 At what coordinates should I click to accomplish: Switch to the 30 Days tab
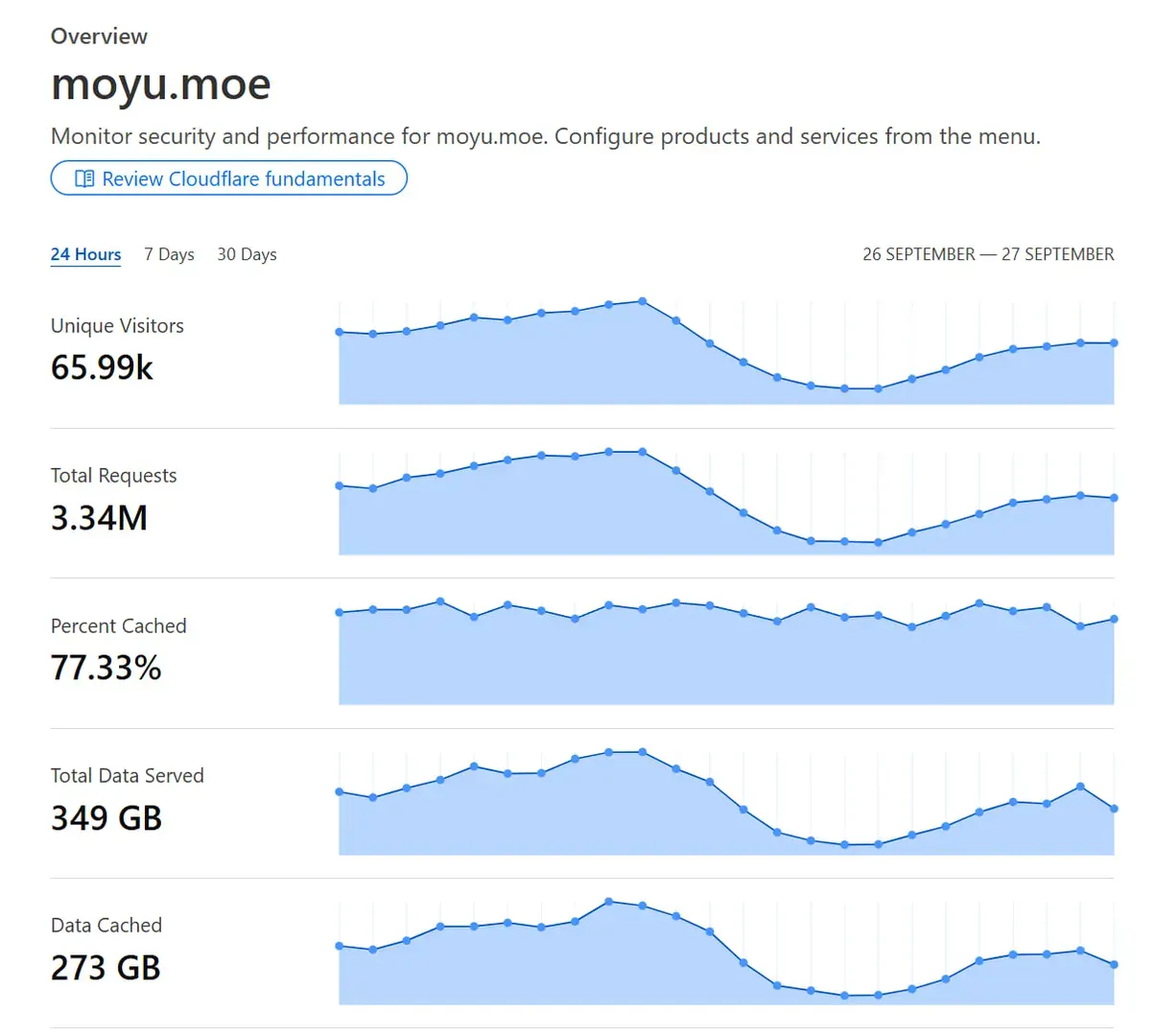pos(247,254)
